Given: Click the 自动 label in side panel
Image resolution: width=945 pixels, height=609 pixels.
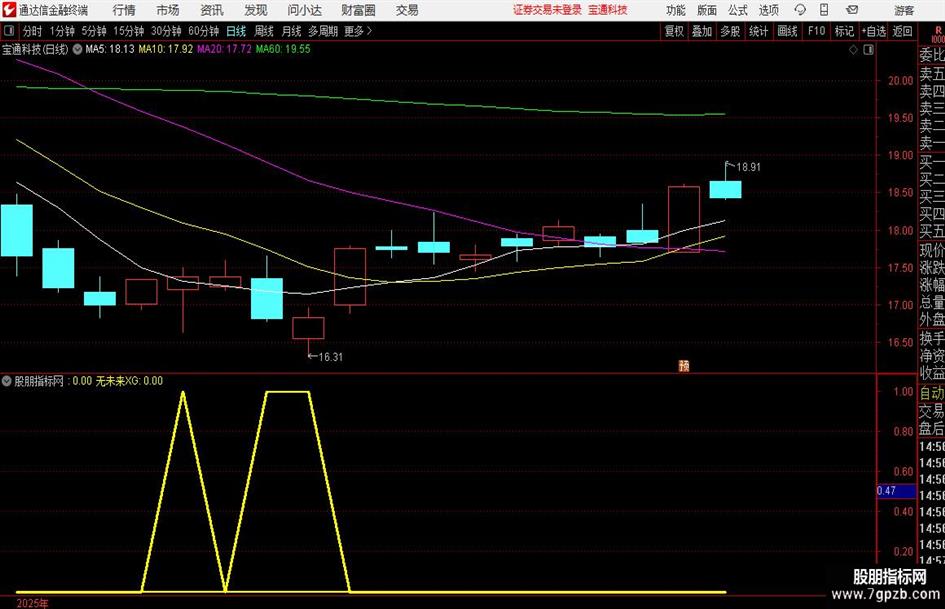Looking at the screenshot, I should 932,393.
